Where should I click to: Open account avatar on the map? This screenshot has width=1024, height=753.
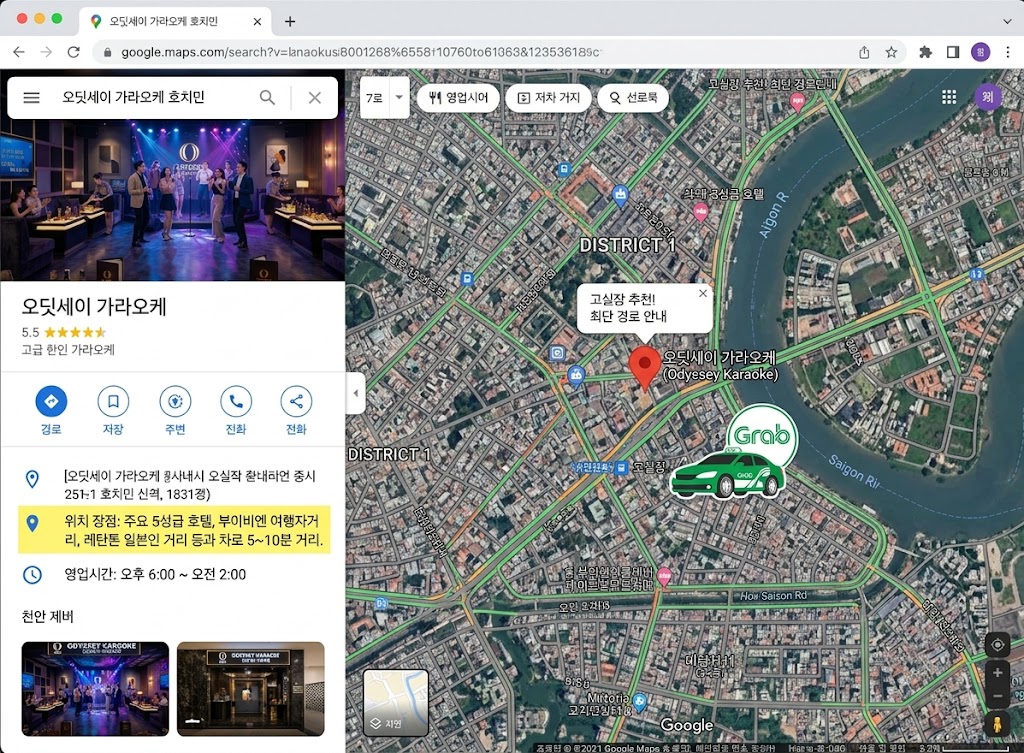point(988,97)
